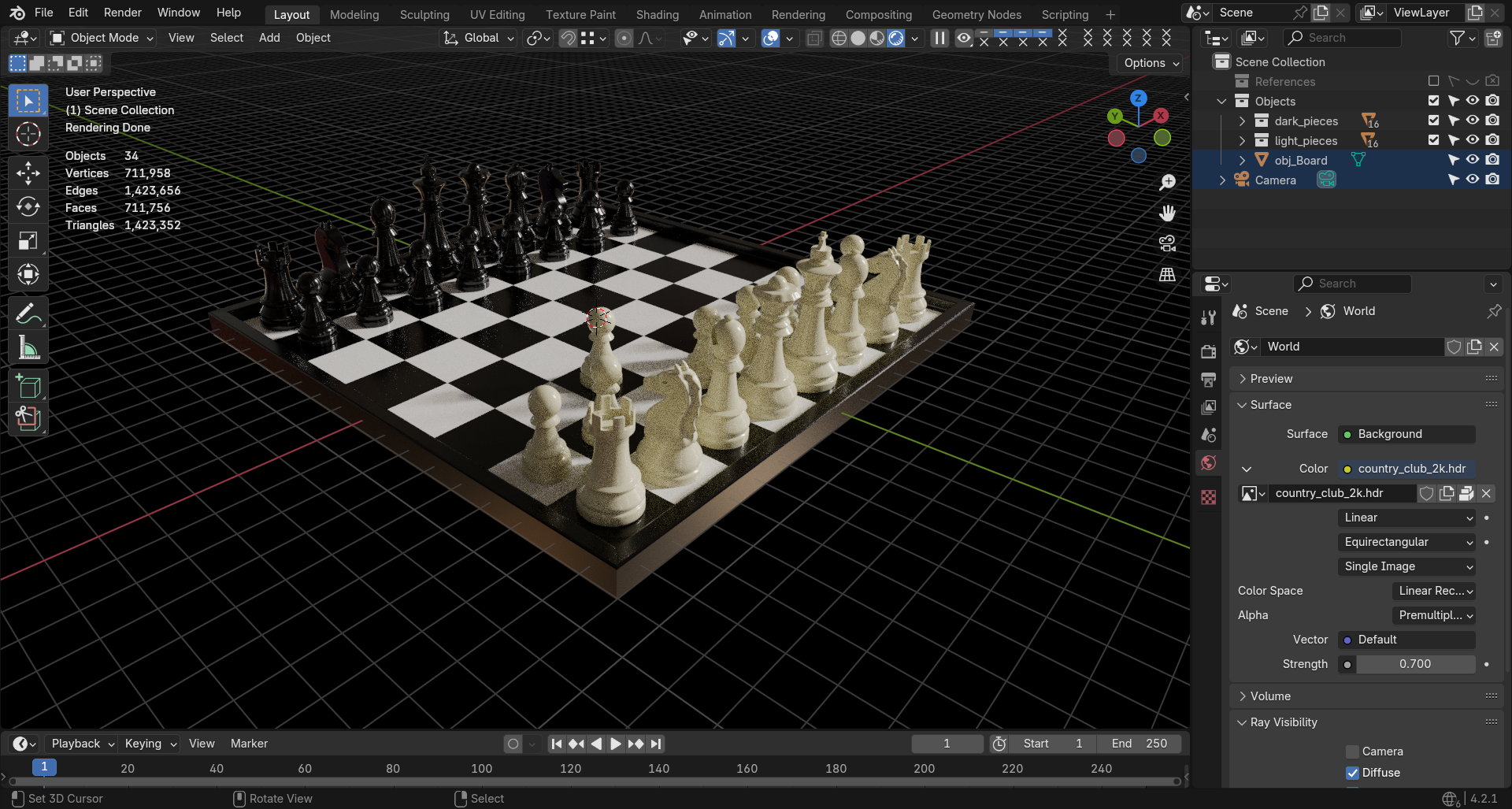Image resolution: width=1512 pixels, height=809 pixels.
Task: Enable the References collection checkbox
Action: pyautogui.click(x=1433, y=81)
